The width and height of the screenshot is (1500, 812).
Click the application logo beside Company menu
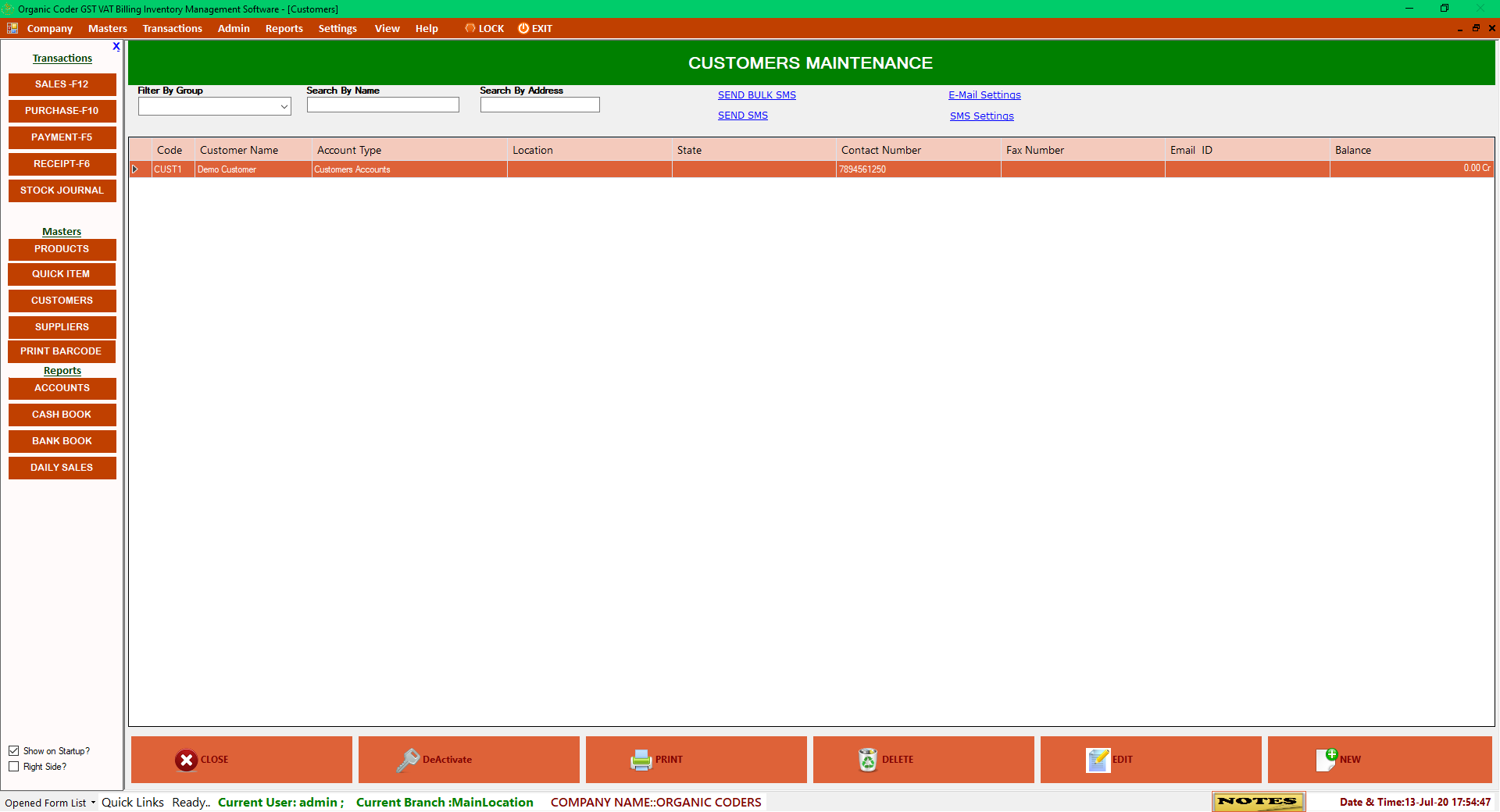pyautogui.click(x=12, y=28)
